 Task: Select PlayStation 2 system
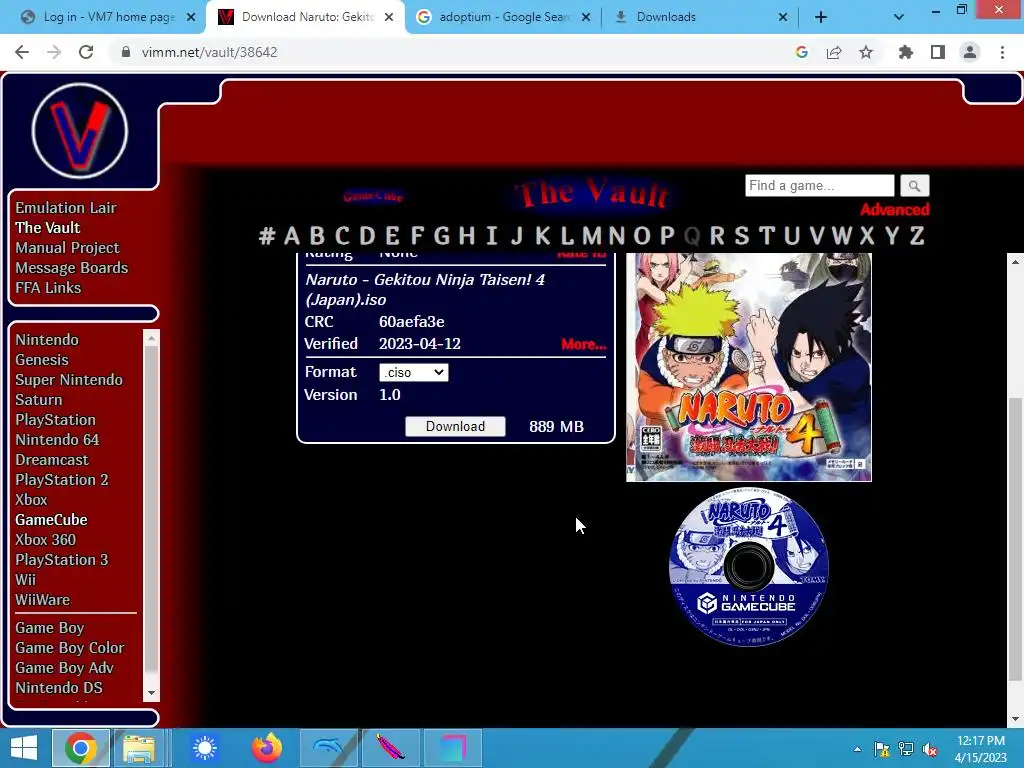pos(61,480)
